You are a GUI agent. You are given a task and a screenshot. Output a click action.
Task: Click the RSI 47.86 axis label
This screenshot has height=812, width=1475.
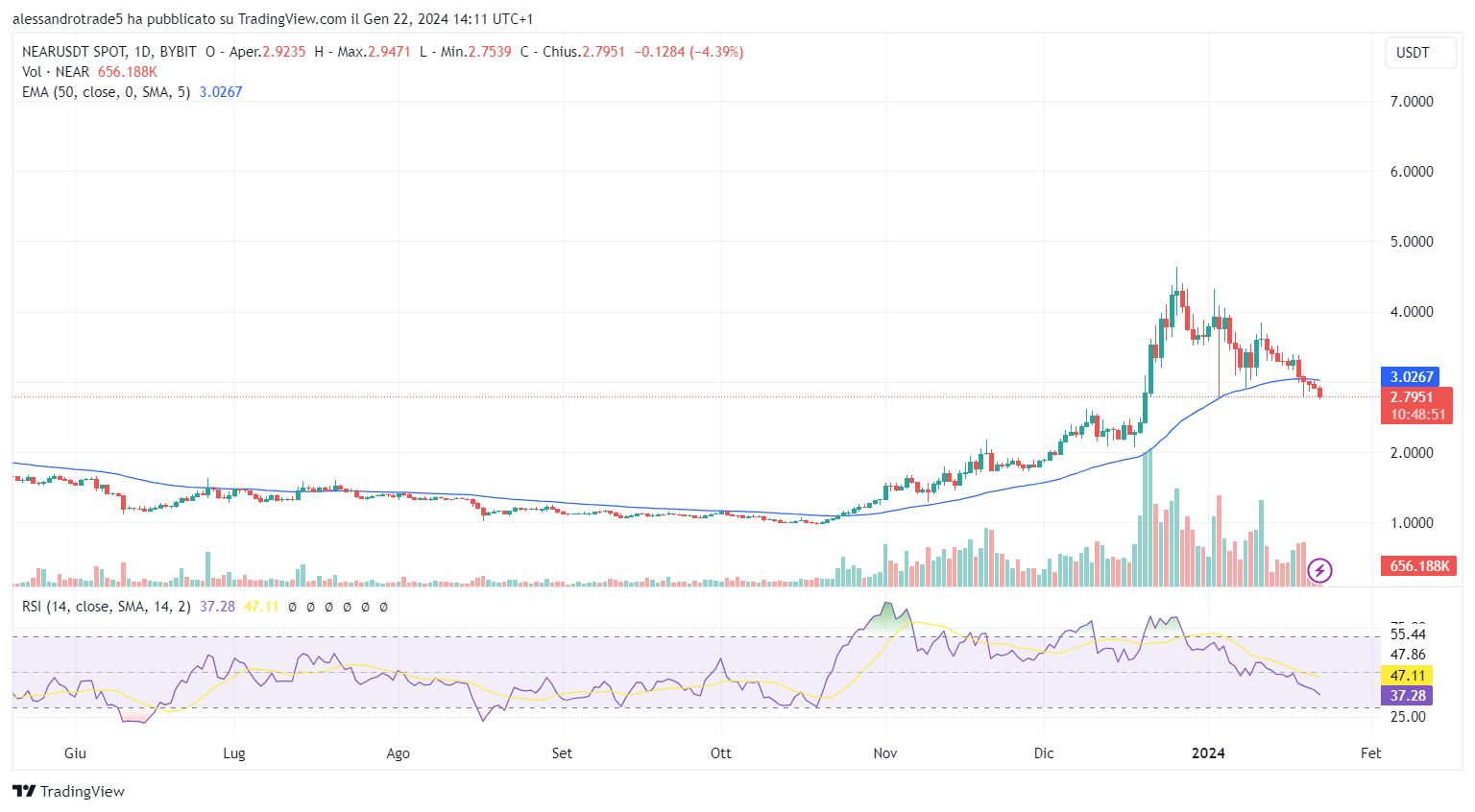click(x=1408, y=655)
